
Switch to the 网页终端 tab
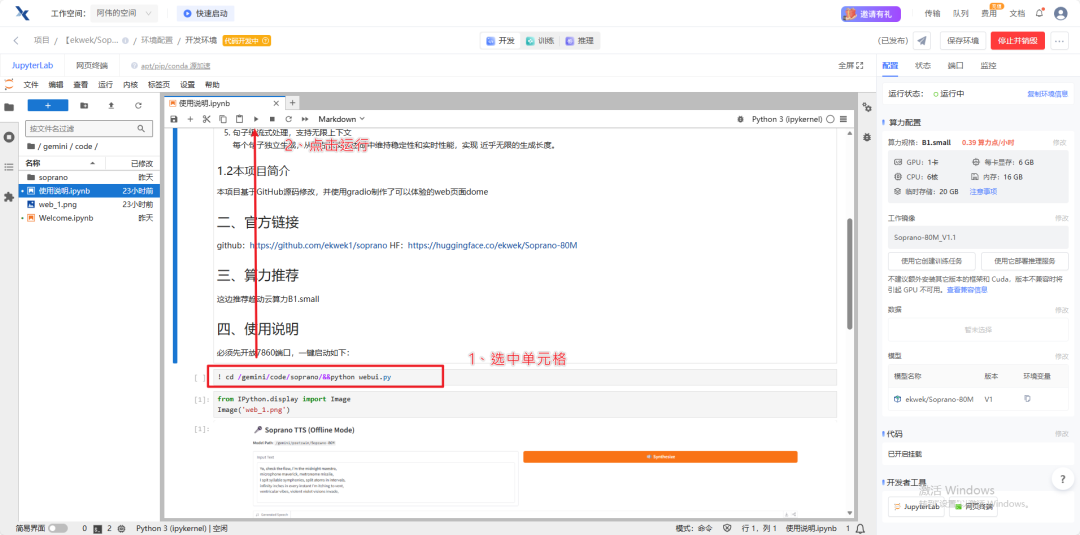[92, 65]
